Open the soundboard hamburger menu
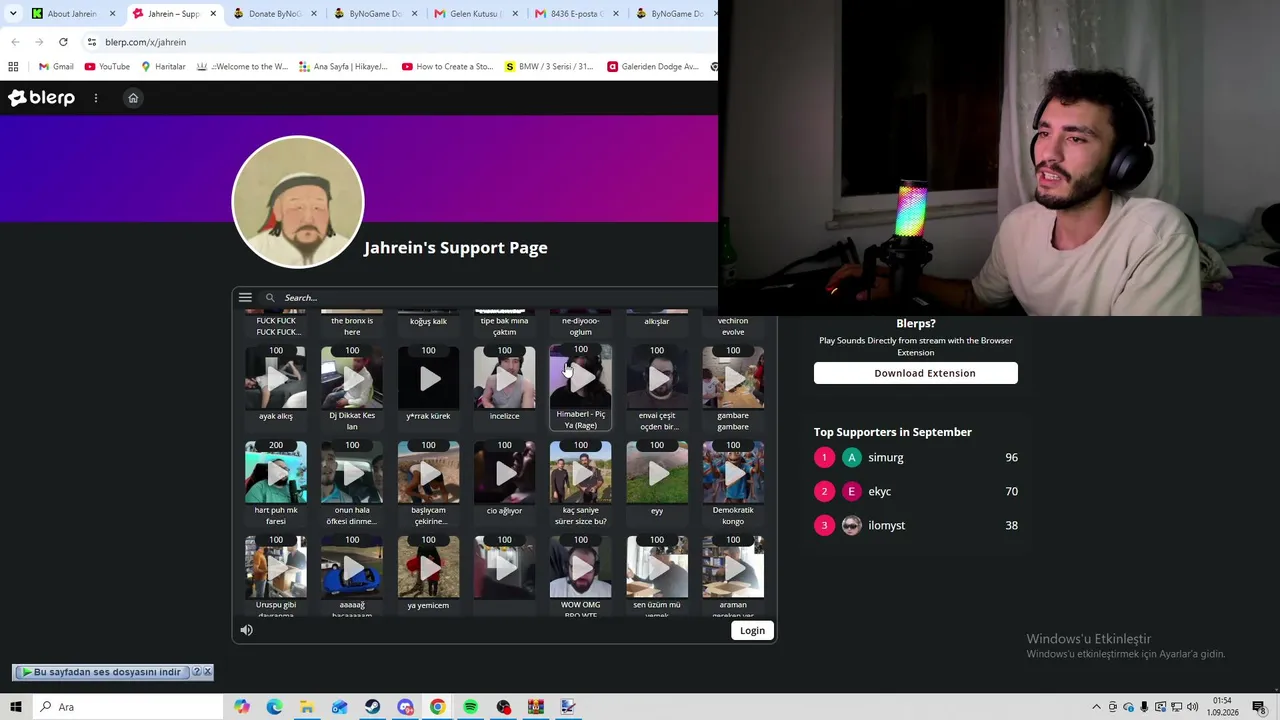The image size is (1280, 720). coord(245,297)
